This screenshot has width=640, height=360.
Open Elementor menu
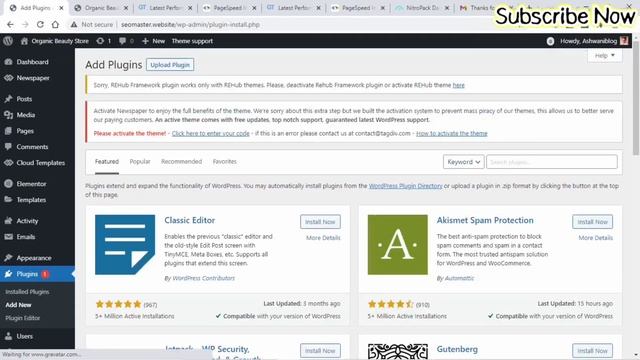pos(31,184)
